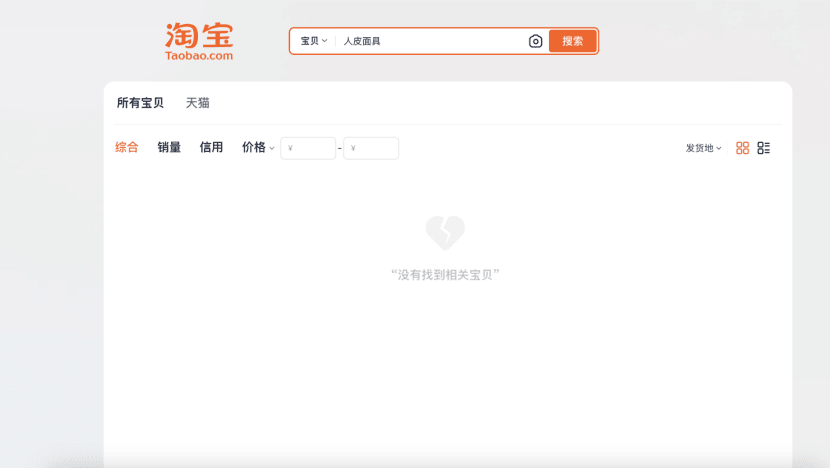Click the Taobao.com text under logo
This screenshot has width=830, height=468.
coord(199,56)
